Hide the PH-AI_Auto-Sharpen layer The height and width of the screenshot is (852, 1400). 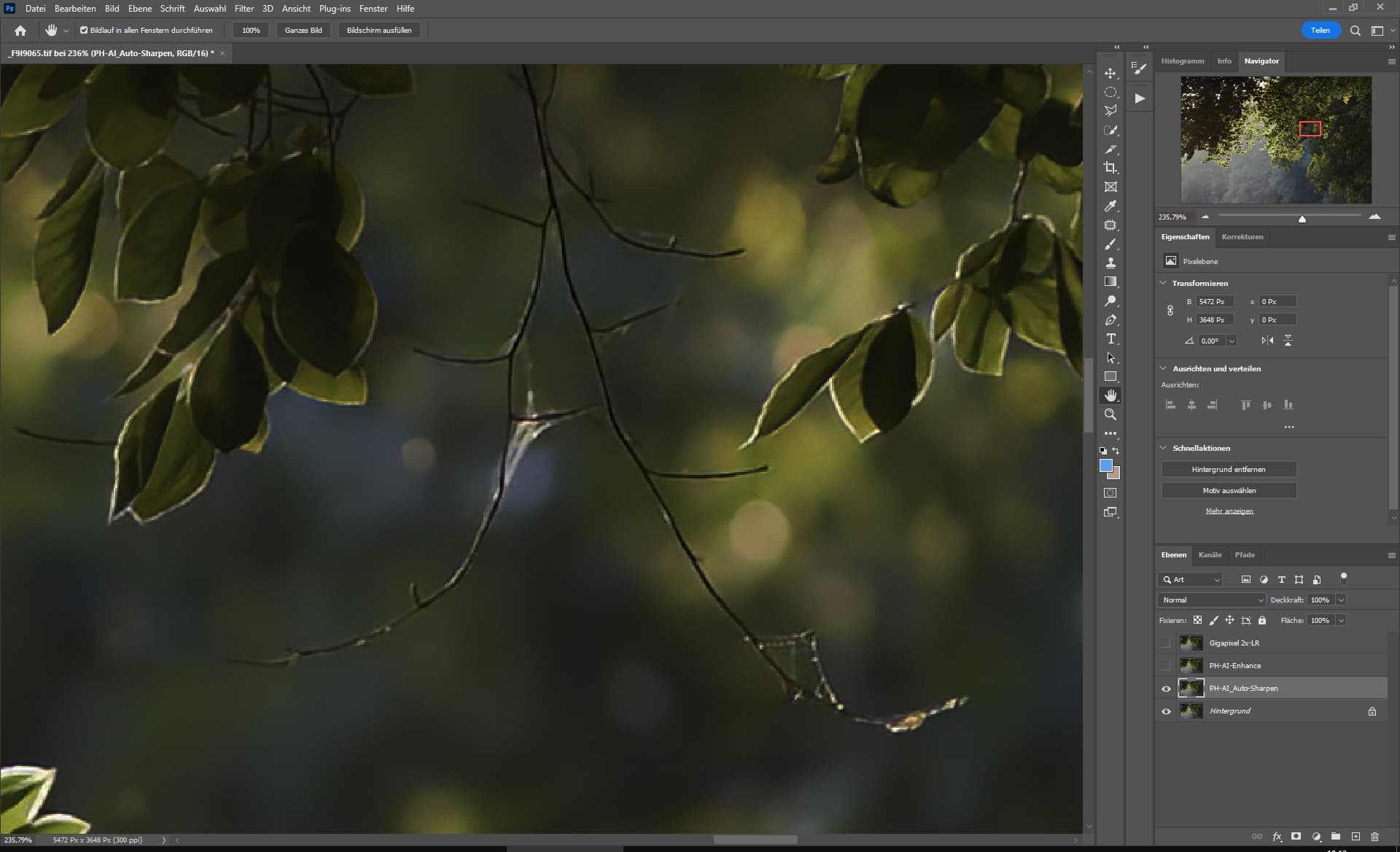click(1166, 689)
